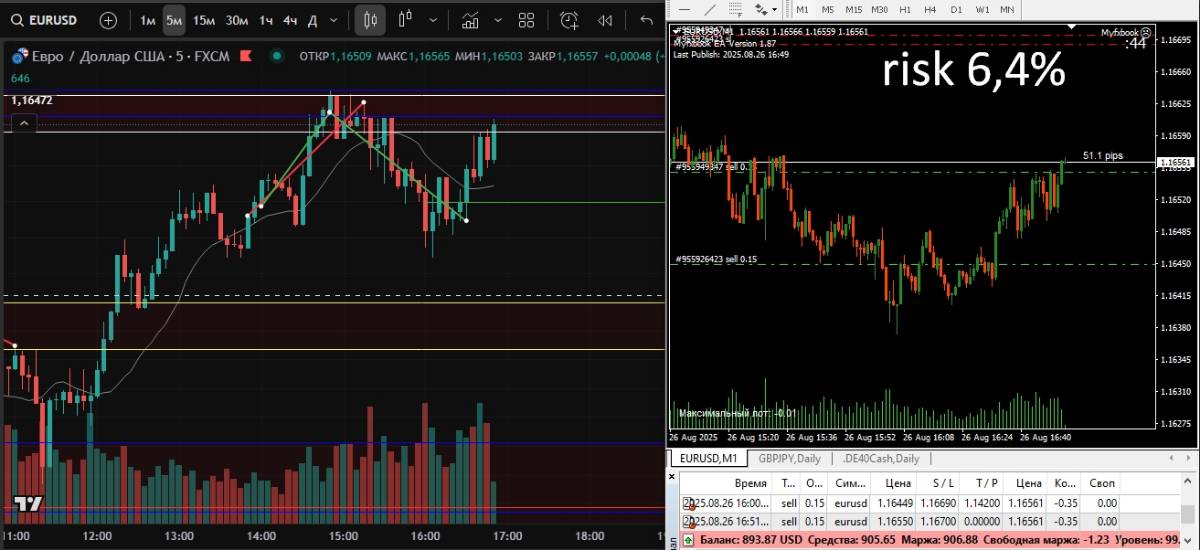Expand chart style dropdown next to bars icon
This screenshot has height=550, width=1200.
[x=433, y=20]
